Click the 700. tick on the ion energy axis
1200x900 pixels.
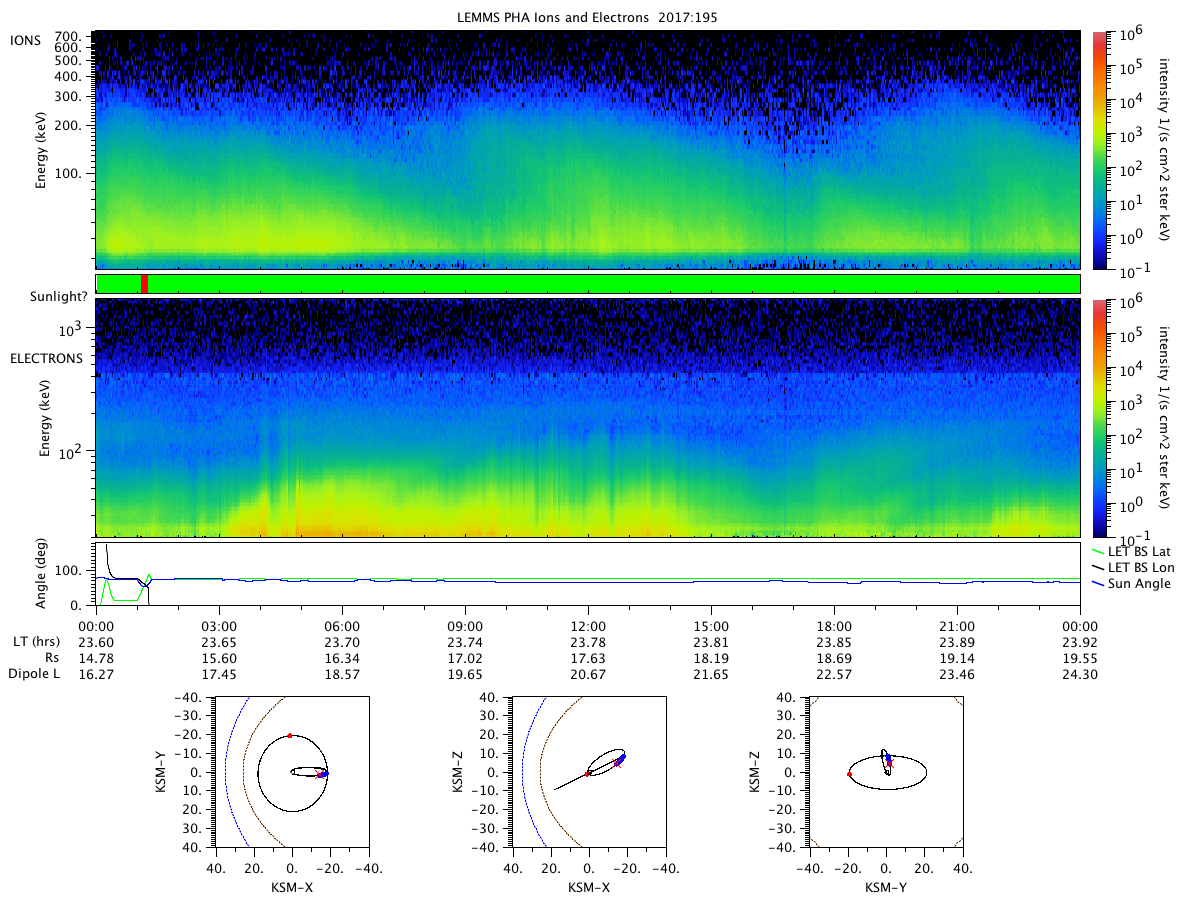pyautogui.click(x=67, y=36)
